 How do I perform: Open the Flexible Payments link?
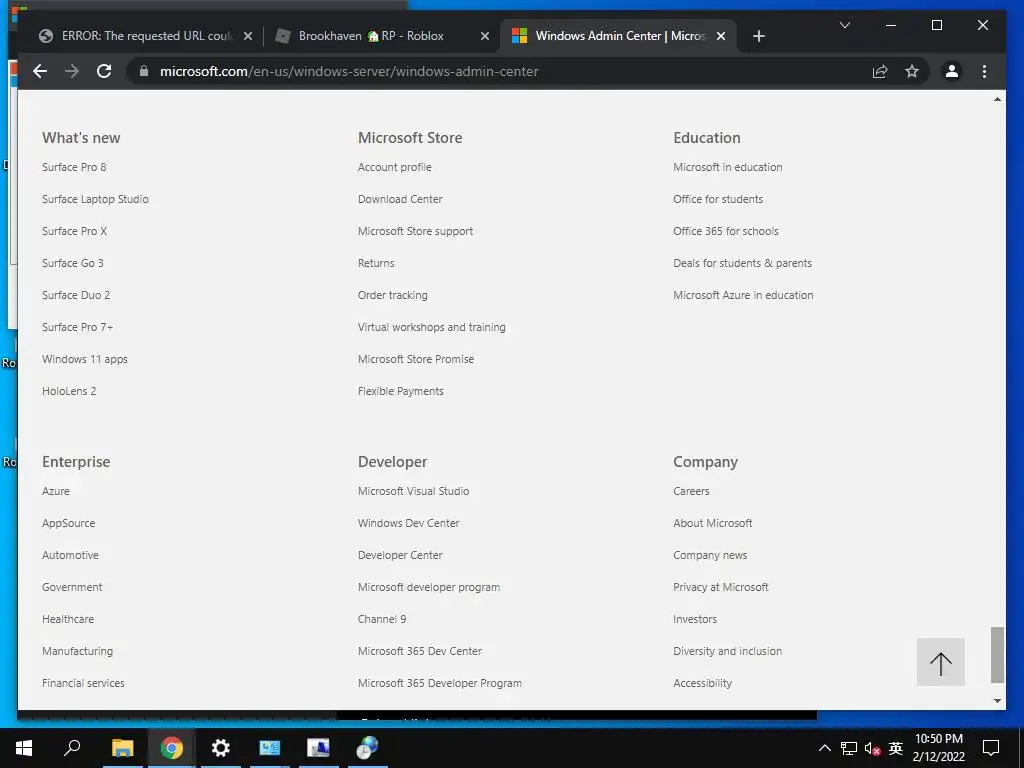pyautogui.click(x=400, y=391)
